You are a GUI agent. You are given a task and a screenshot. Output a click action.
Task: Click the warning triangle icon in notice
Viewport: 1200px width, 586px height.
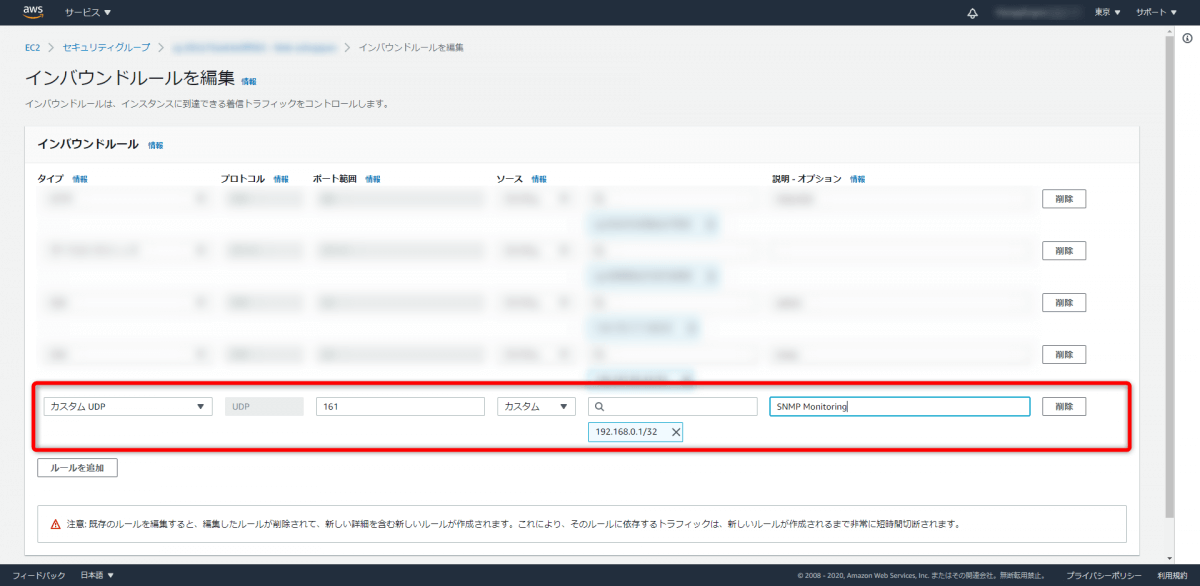tap(56, 523)
